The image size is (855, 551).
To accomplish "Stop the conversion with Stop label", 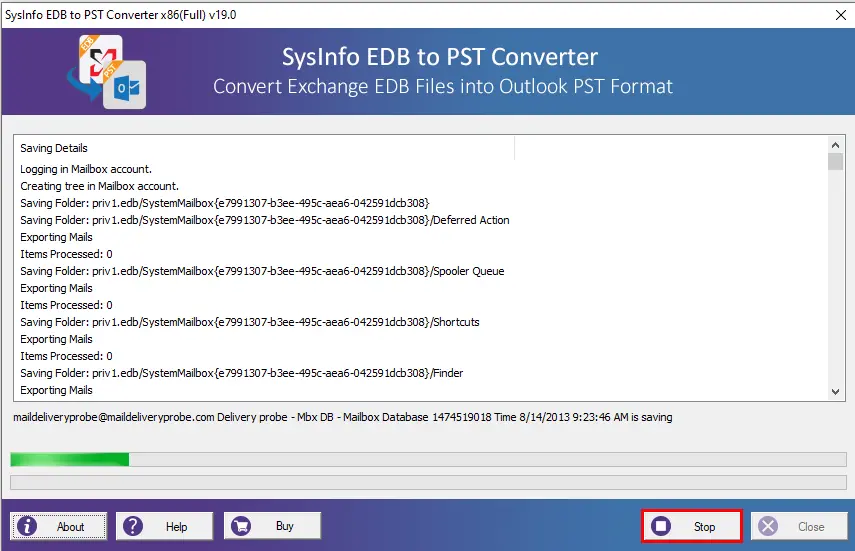I will pos(705,526).
